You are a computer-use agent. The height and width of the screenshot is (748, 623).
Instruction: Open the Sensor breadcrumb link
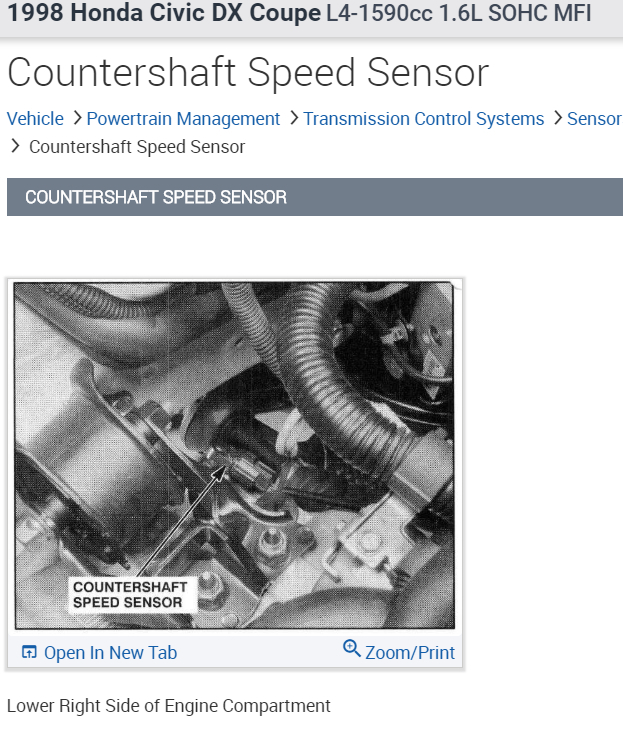[x=594, y=118]
